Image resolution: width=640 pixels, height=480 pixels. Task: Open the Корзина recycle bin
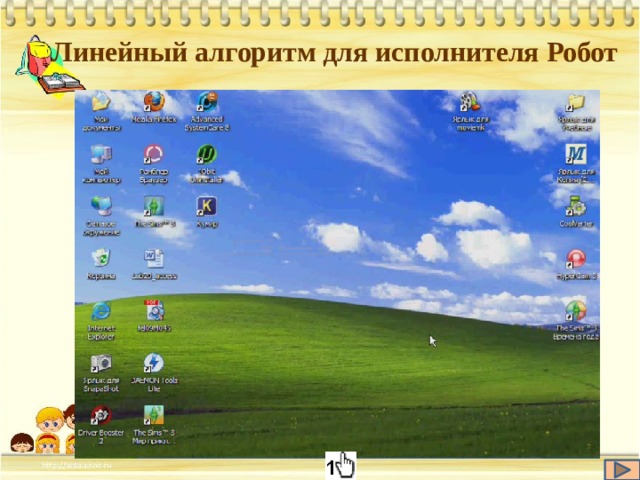101,258
